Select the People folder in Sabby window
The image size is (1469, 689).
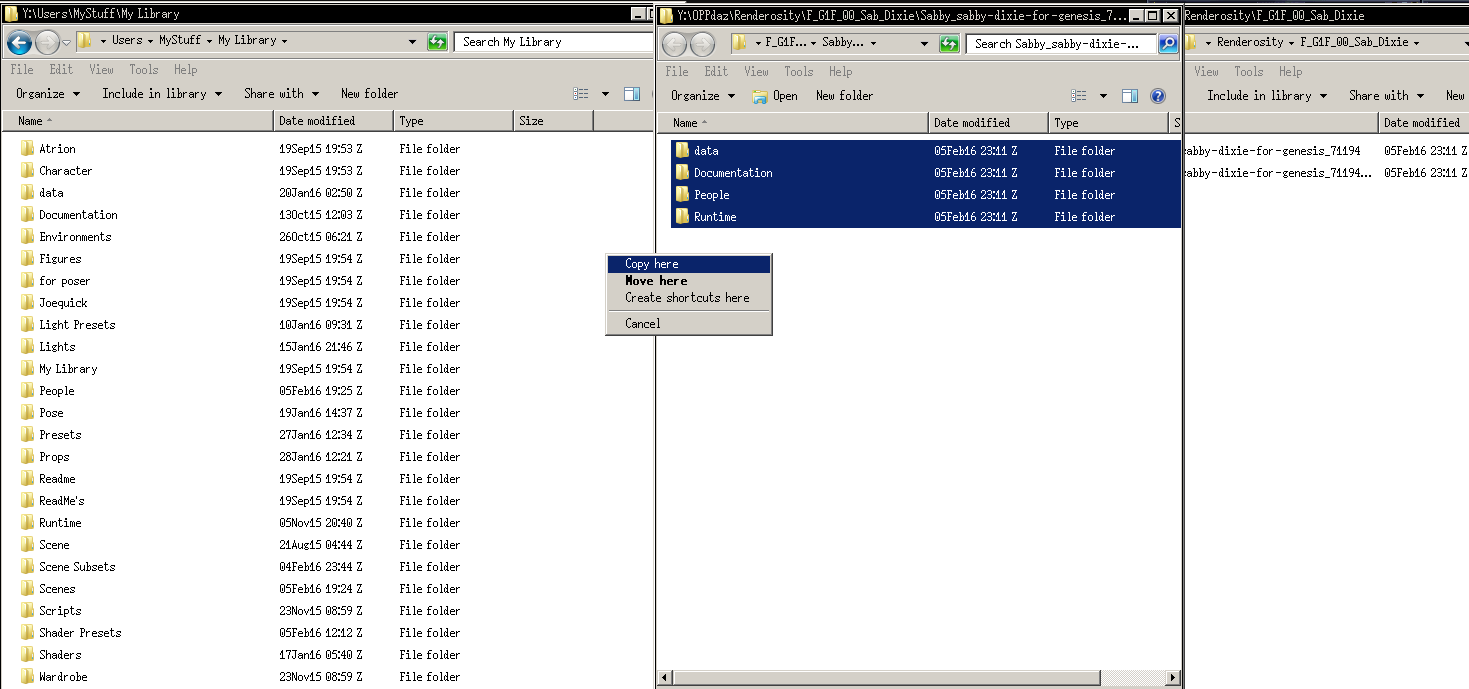click(x=926, y=195)
